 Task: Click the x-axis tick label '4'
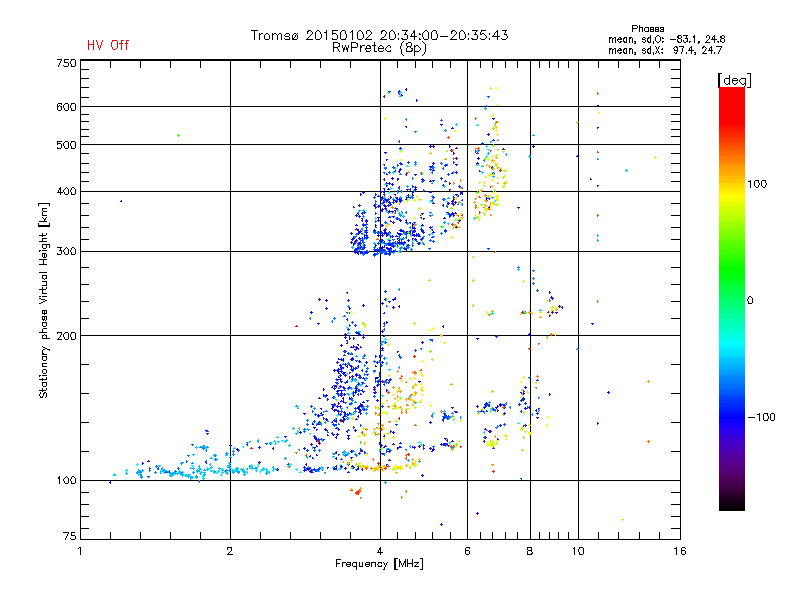pos(380,551)
